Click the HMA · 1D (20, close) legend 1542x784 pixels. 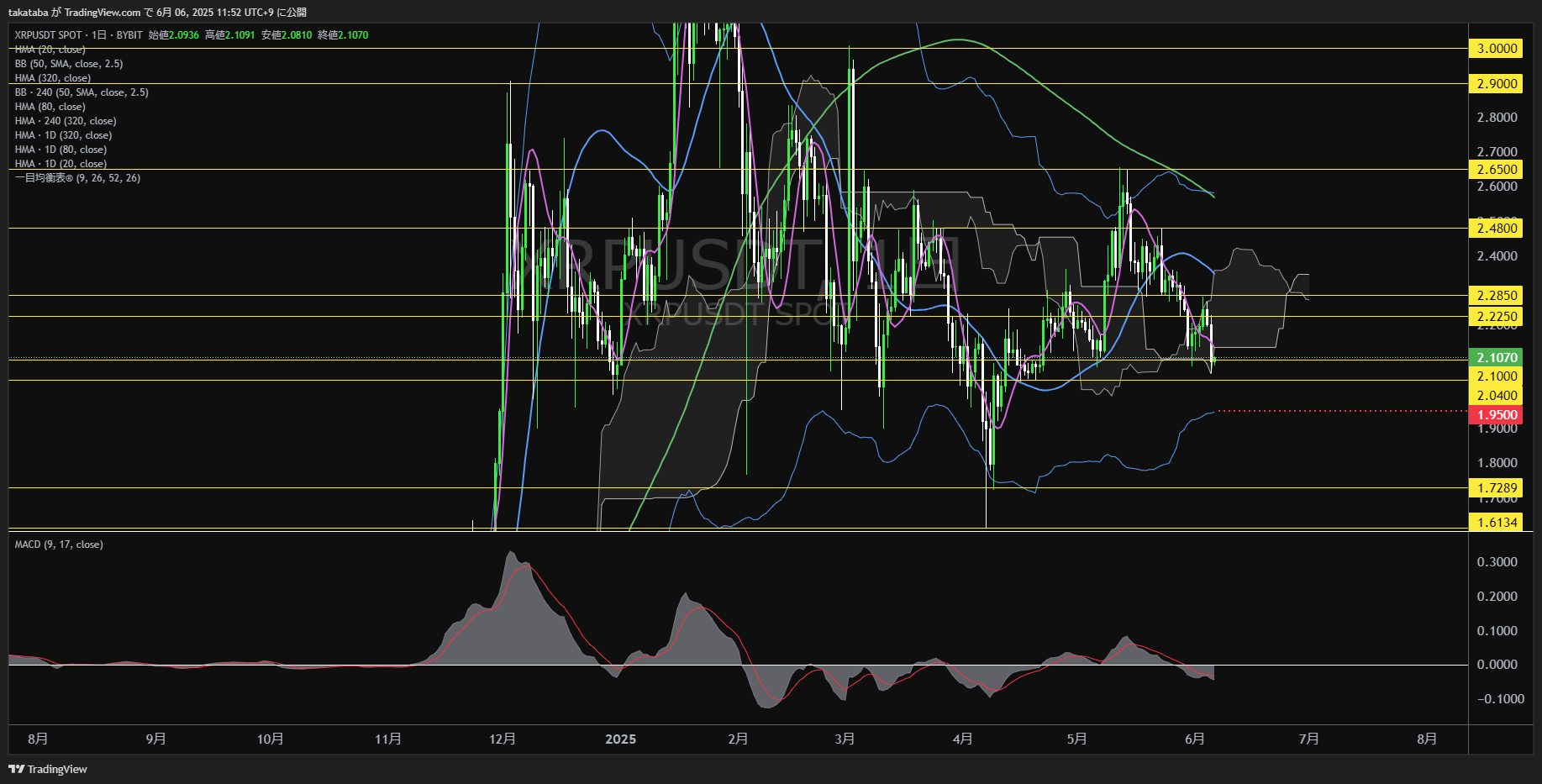[61, 164]
